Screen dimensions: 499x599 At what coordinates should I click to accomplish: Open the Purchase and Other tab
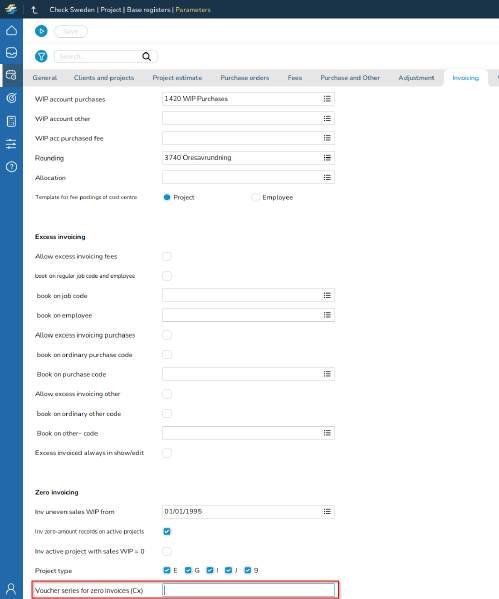pyautogui.click(x=350, y=78)
